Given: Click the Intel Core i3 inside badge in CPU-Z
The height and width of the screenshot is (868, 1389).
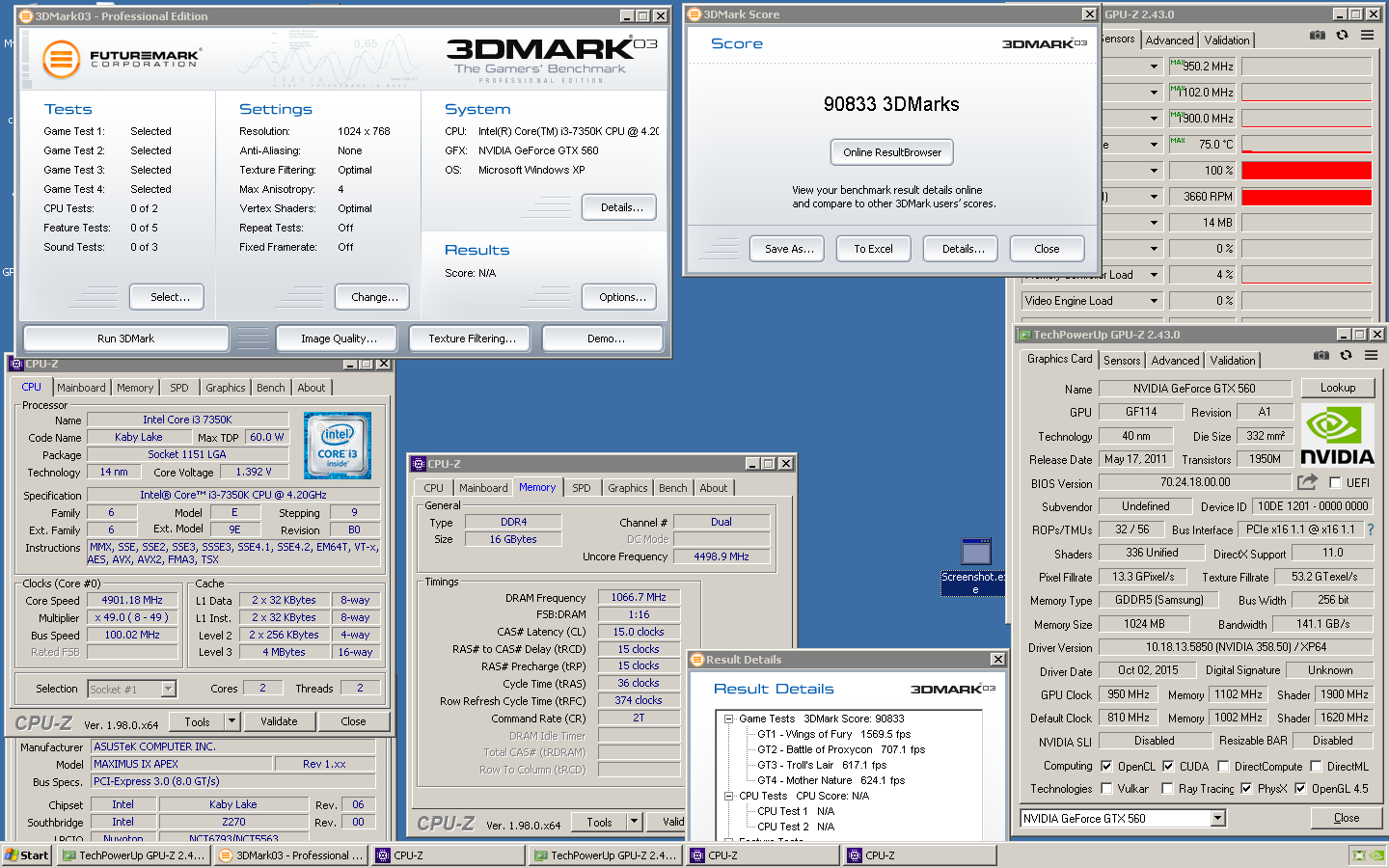Looking at the screenshot, I should [x=338, y=446].
